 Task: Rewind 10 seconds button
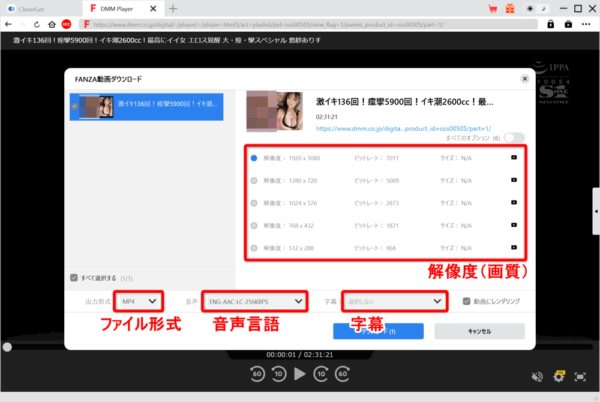click(x=279, y=374)
